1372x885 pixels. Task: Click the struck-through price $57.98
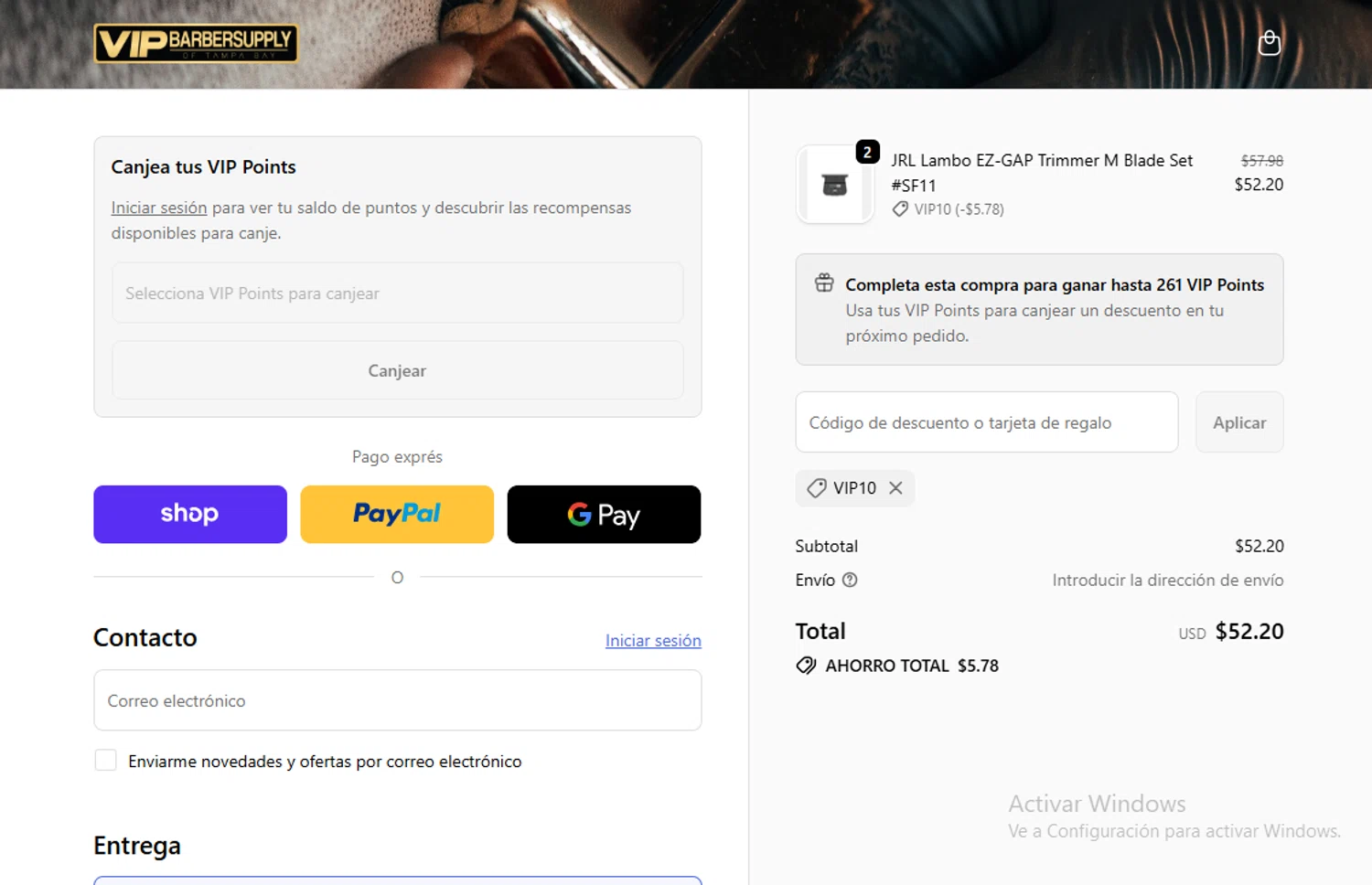click(x=1261, y=160)
